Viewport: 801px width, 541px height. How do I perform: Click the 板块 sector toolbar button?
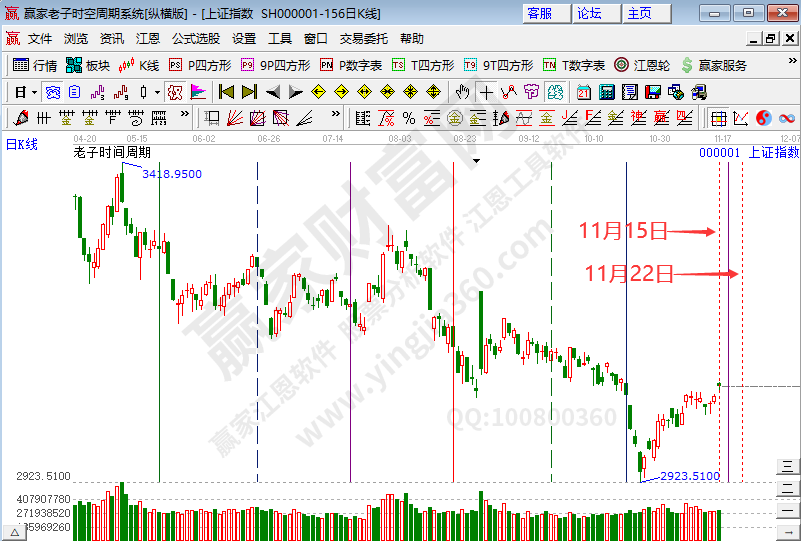(x=88, y=65)
